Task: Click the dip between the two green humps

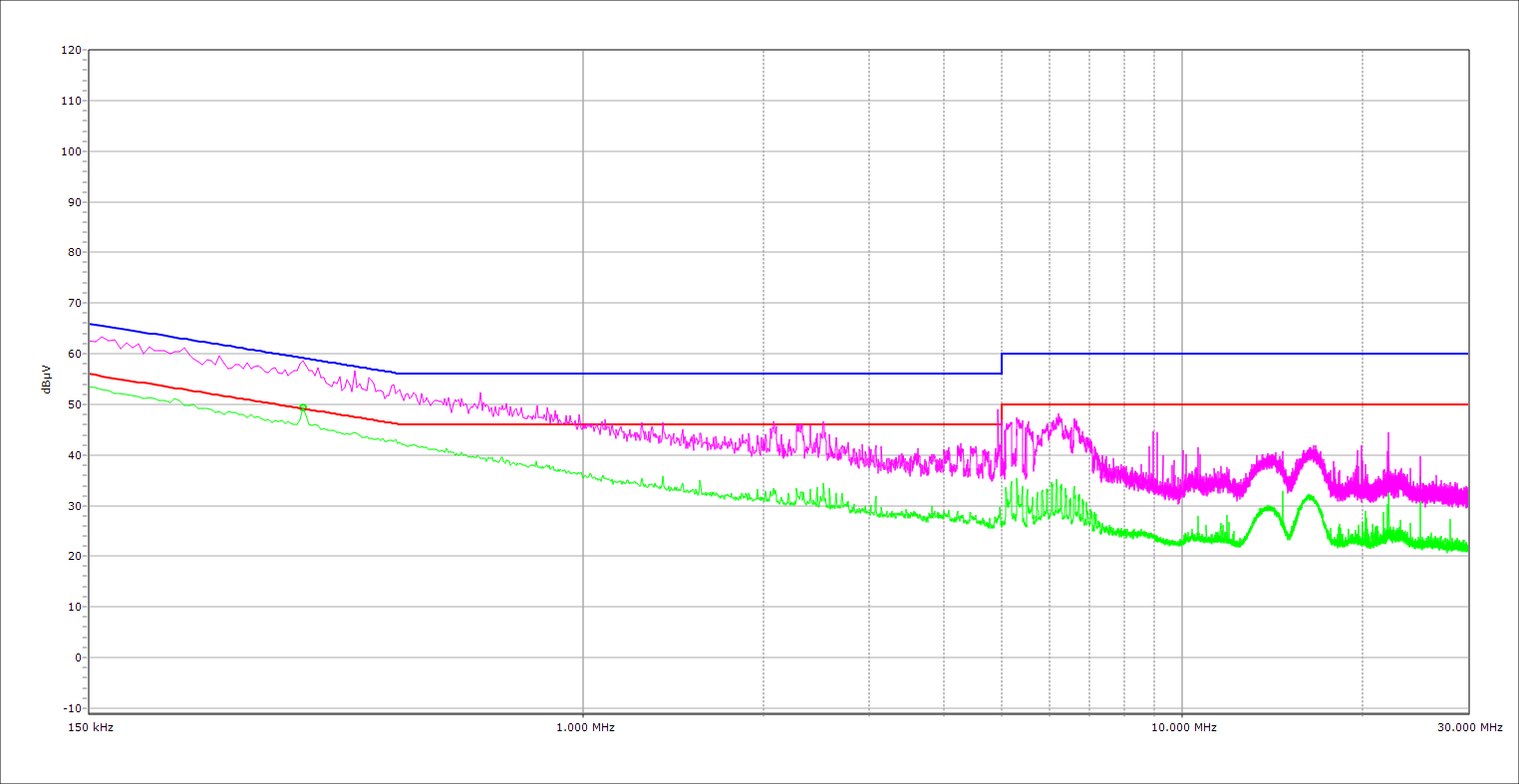Action: [x=1289, y=538]
